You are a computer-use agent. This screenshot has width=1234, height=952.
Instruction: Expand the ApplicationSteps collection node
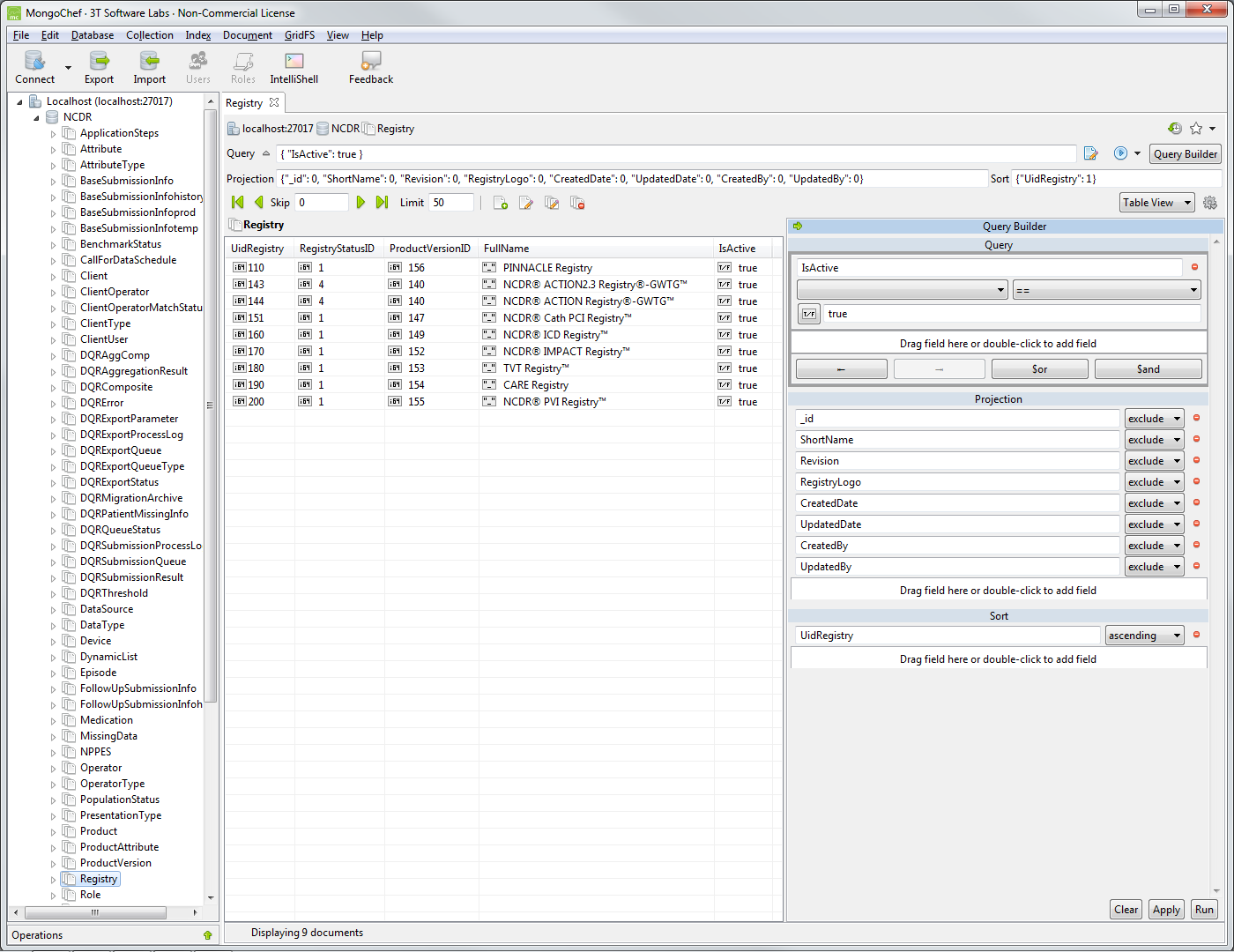53,134
